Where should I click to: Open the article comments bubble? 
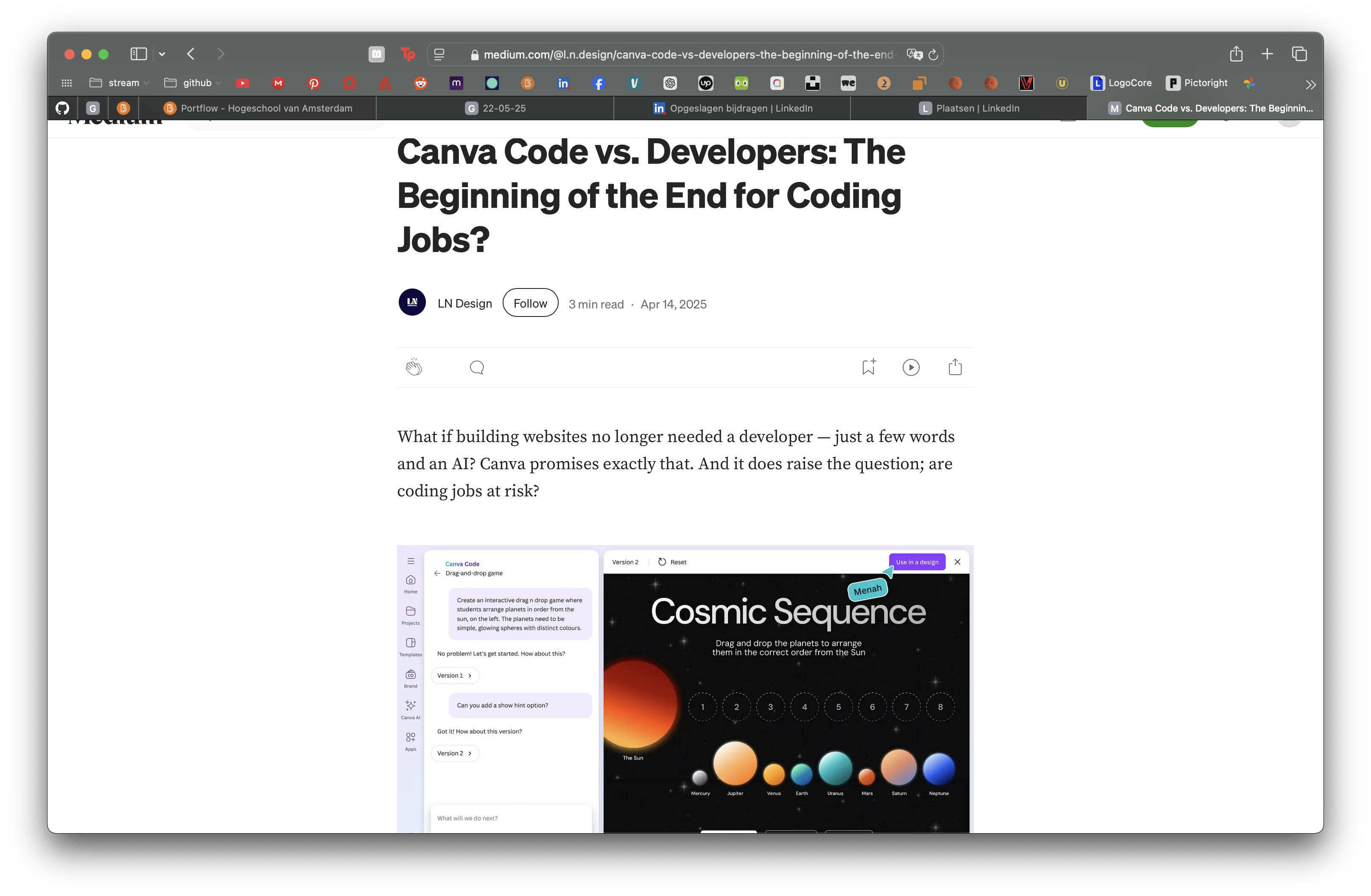(476, 367)
